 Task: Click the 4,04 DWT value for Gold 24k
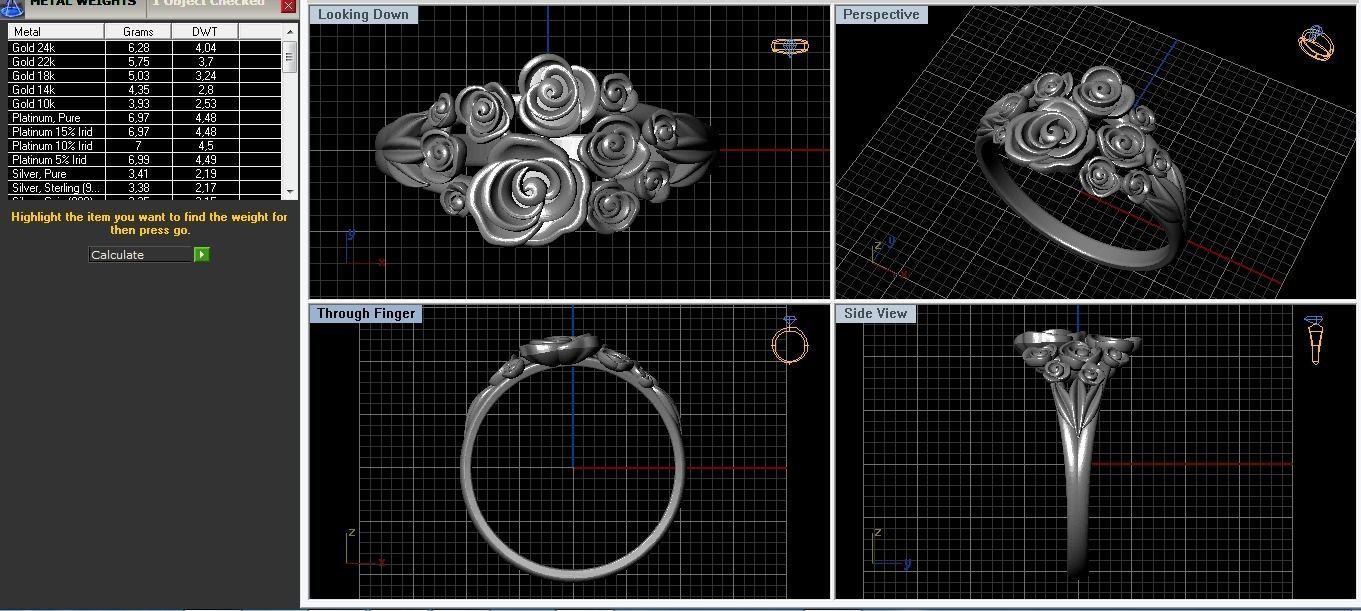click(205, 48)
